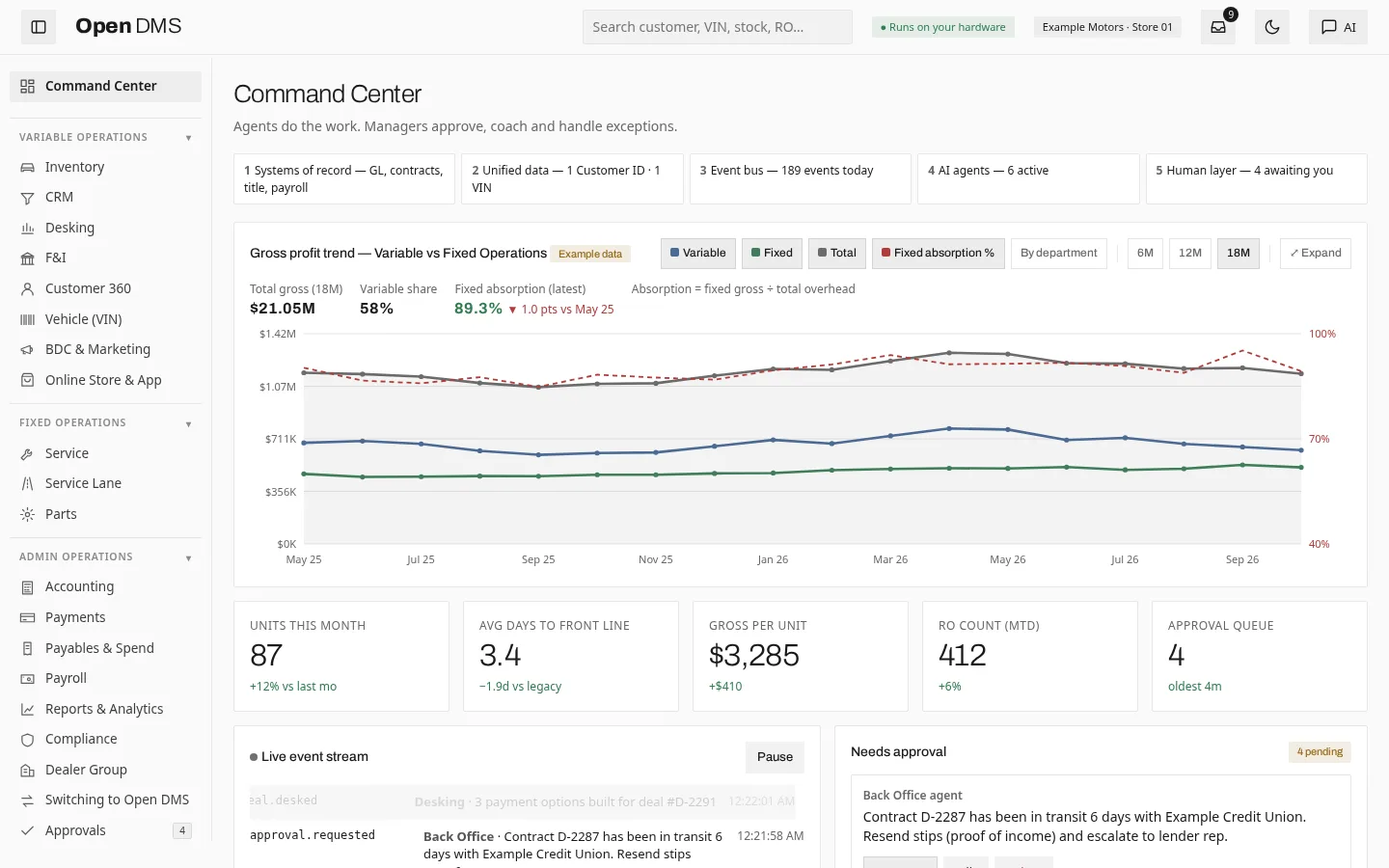This screenshot has height=868, width=1389.
Task: Click the Approvals count badge 4
Action: (181, 830)
